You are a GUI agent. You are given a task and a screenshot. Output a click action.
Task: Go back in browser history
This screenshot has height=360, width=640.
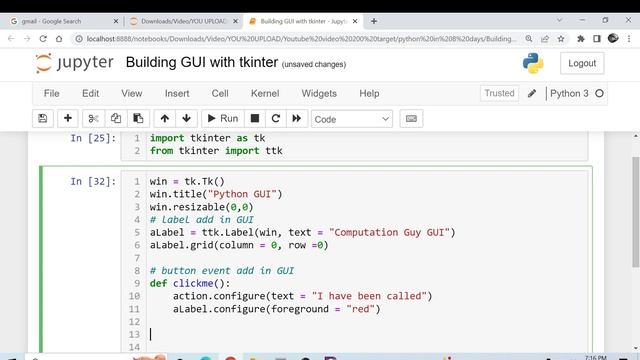[11, 39]
